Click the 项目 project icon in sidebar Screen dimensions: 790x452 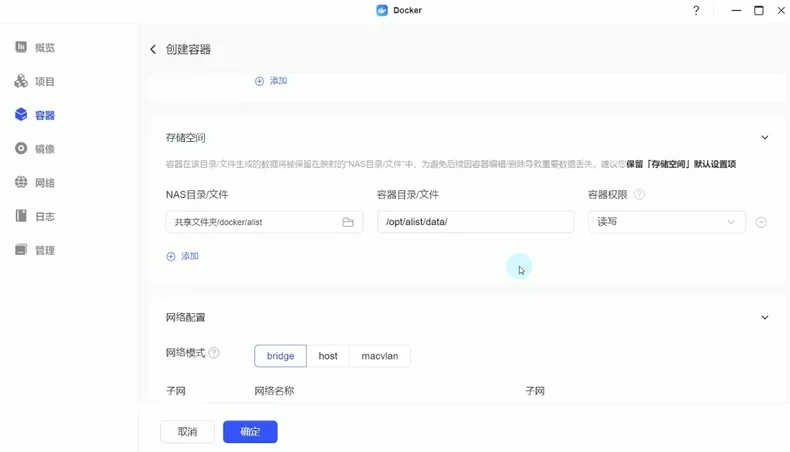[21, 81]
